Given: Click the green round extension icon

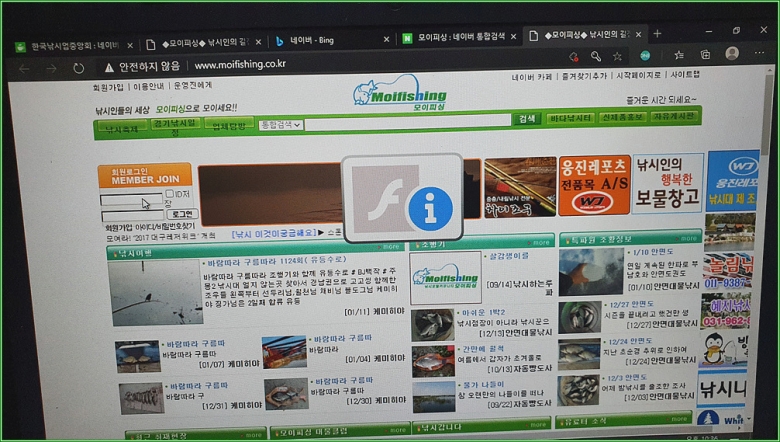Looking at the screenshot, I should (x=645, y=56).
